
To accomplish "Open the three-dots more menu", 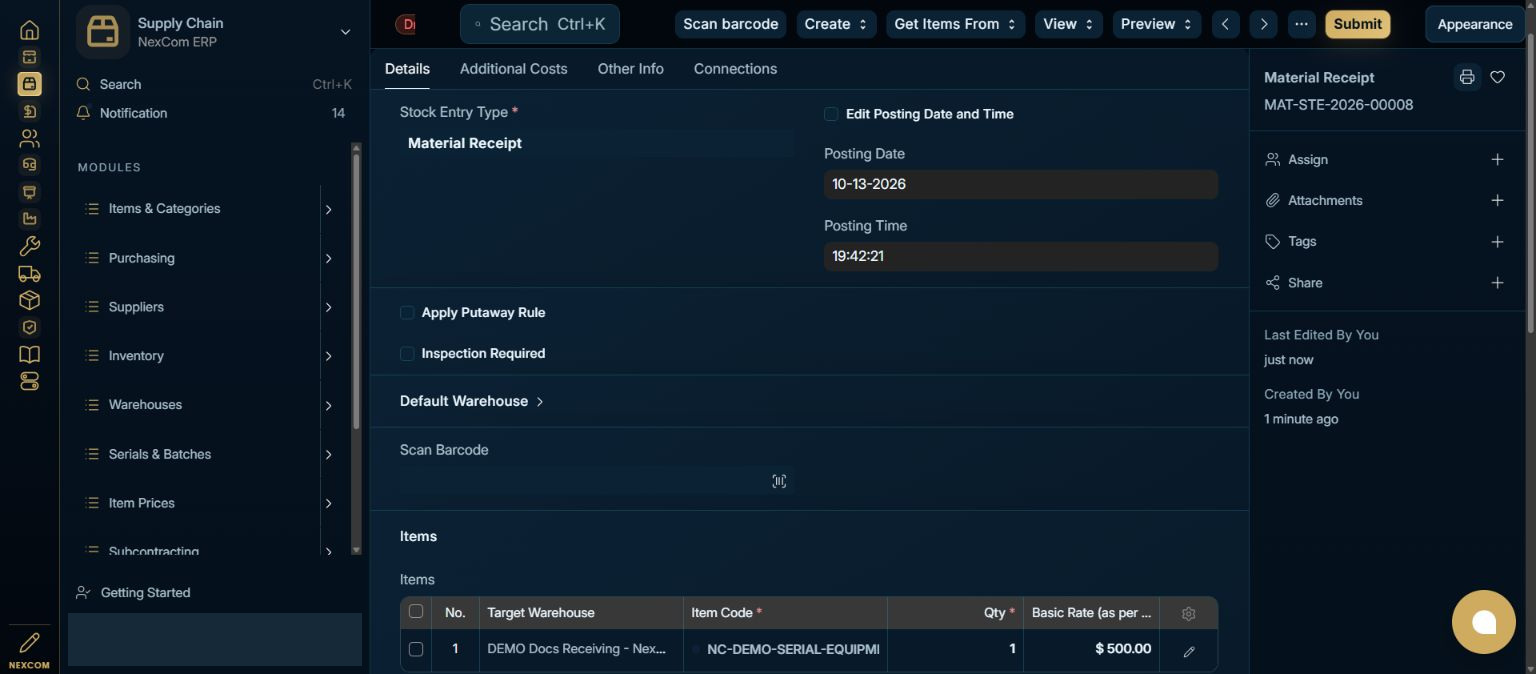I will [x=1301, y=24].
